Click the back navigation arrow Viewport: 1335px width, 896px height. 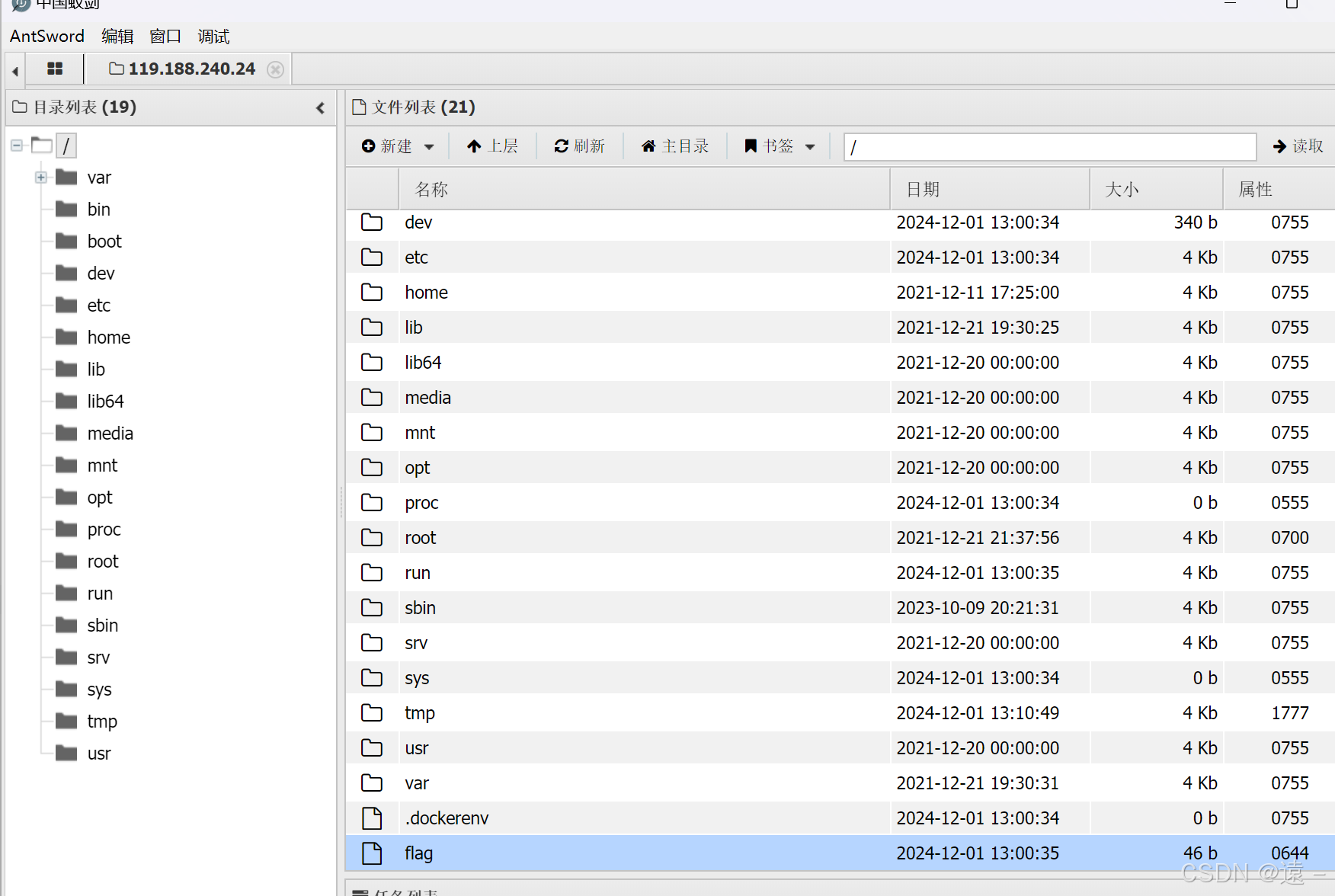(x=14, y=69)
